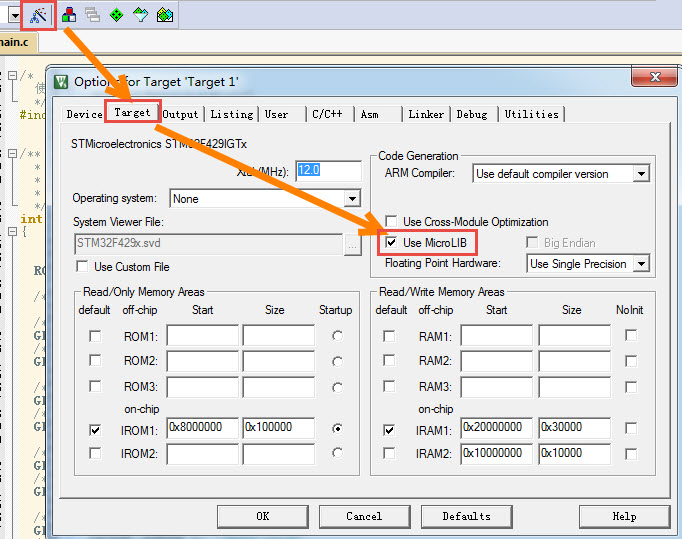682x539 pixels.
Task: Open the target selection dropdown in toolbar
Action: [15, 16]
